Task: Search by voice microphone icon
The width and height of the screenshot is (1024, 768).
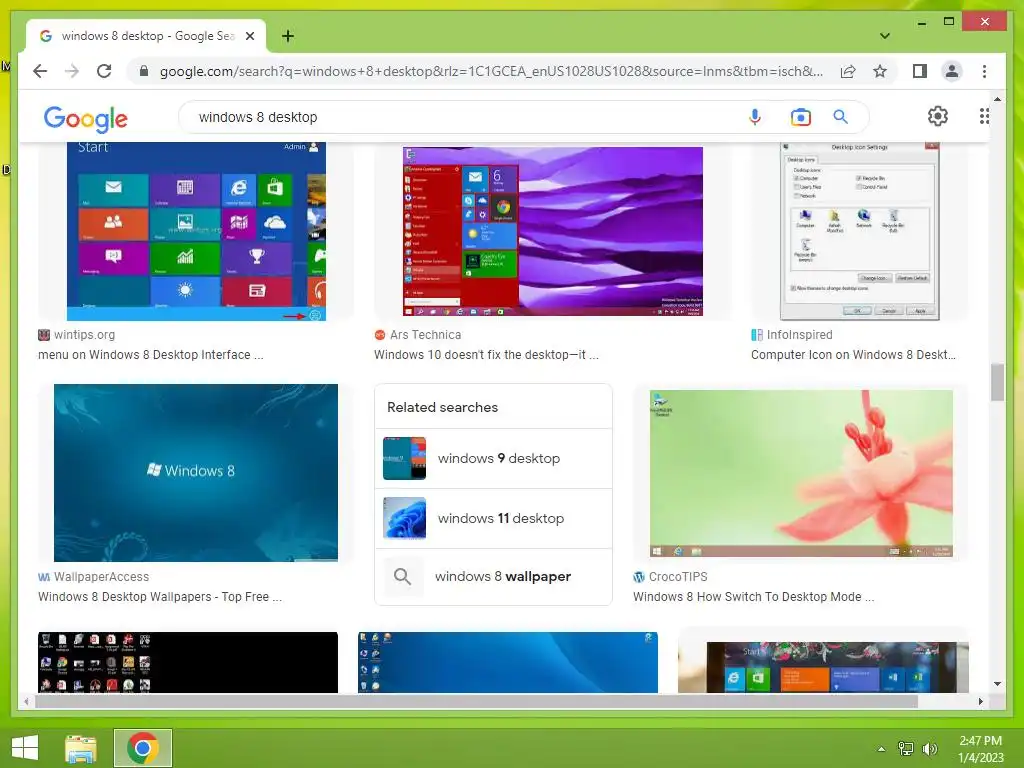Action: click(754, 117)
